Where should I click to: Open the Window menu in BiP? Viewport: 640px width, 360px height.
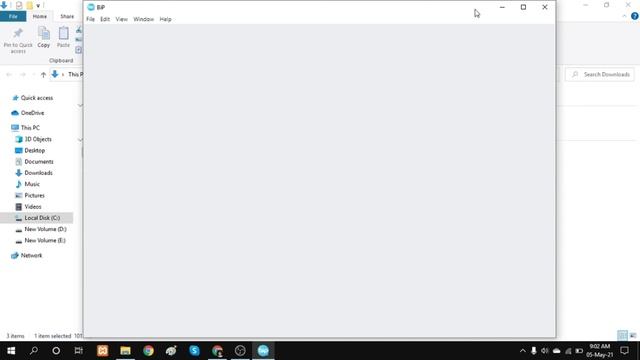tap(144, 19)
